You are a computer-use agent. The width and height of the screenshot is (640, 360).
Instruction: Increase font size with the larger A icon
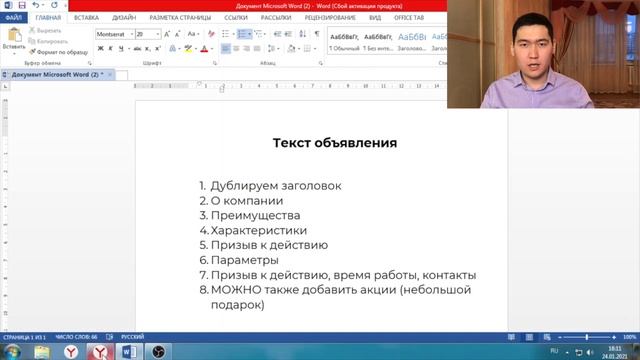(167, 34)
